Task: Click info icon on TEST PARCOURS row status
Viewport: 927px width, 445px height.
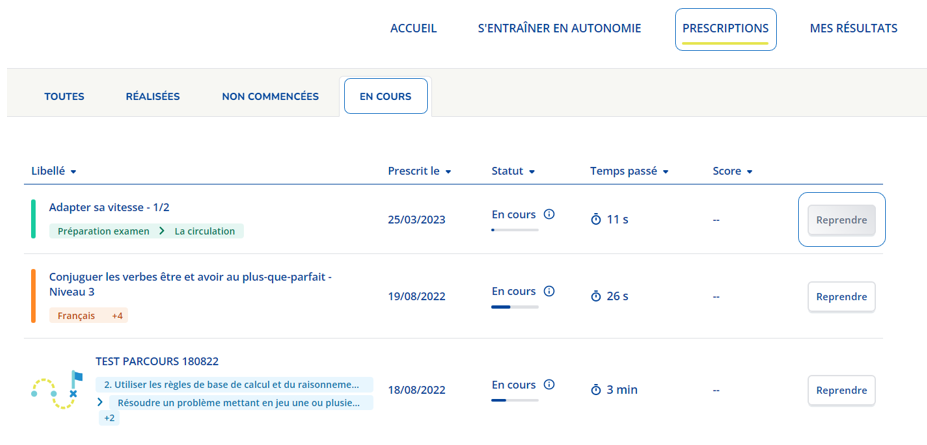Action: pos(549,385)
